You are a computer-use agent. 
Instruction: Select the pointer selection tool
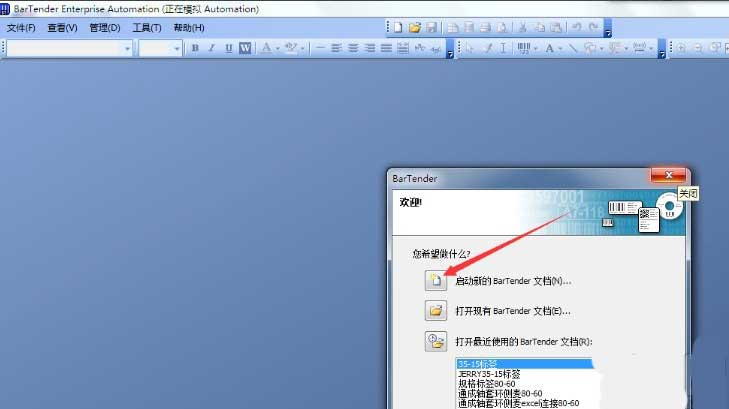pyautogui.click(x=470, y=48)
